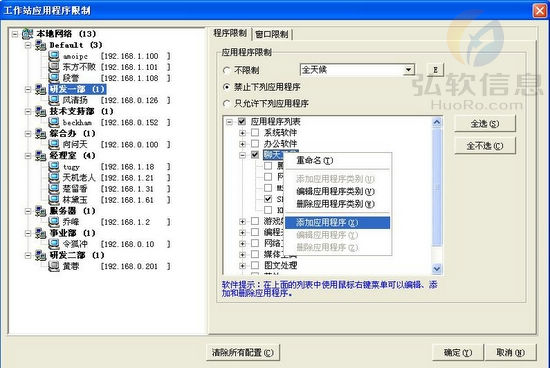Select the 黄蓉 computer icon

pyautogui.click(x=54, y=266)
